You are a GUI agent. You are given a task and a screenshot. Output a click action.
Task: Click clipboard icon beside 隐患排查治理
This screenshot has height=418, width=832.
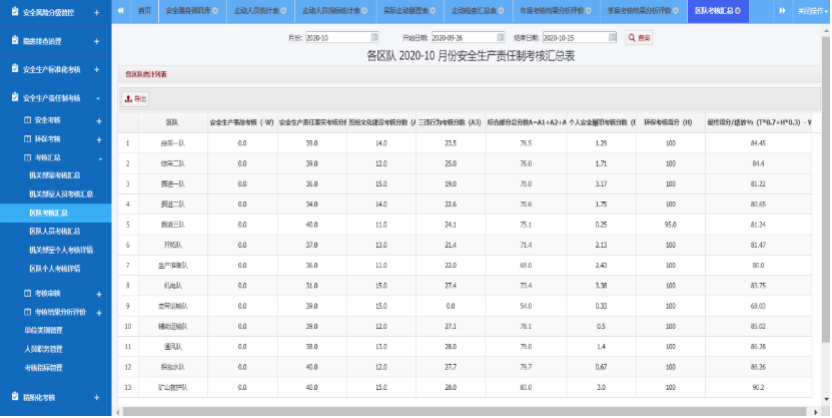15,40
